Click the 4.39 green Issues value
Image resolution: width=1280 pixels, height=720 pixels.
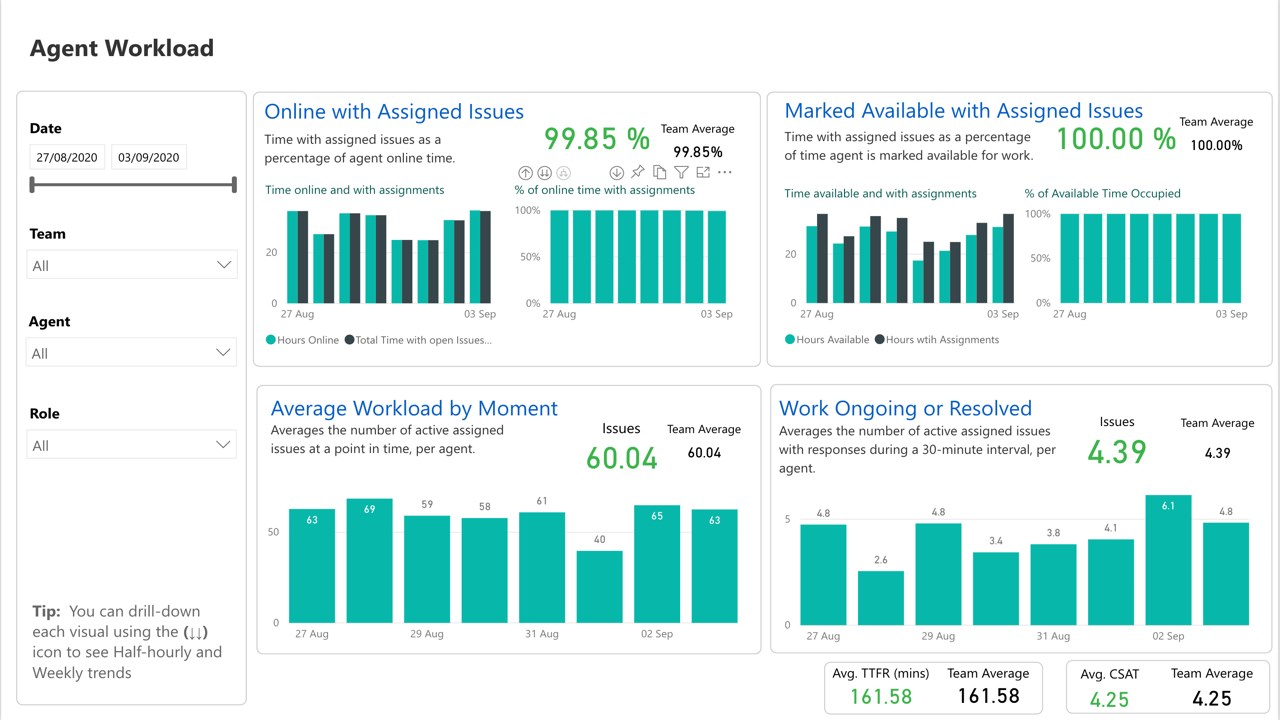pos(1117,452)
